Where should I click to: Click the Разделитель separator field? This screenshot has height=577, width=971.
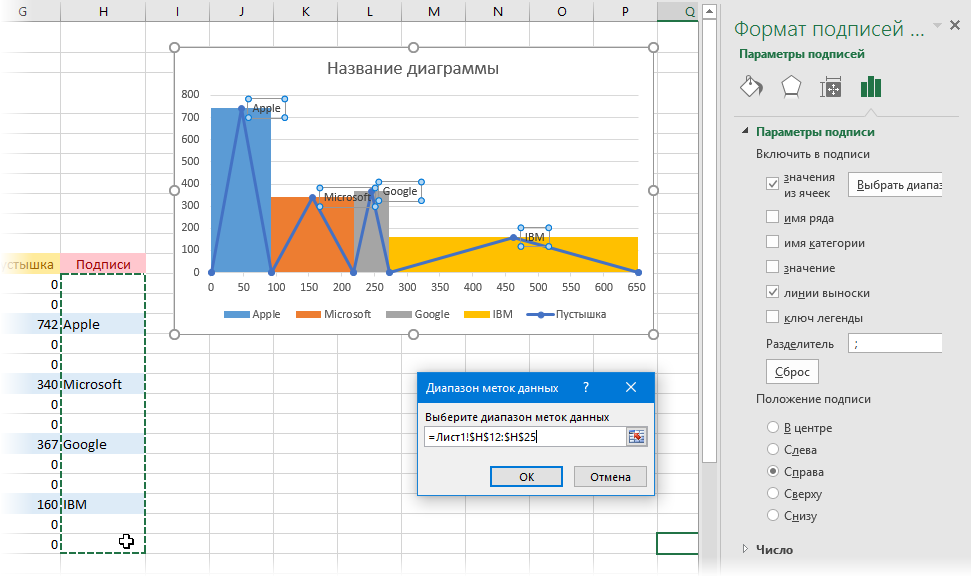coord(895,343)
